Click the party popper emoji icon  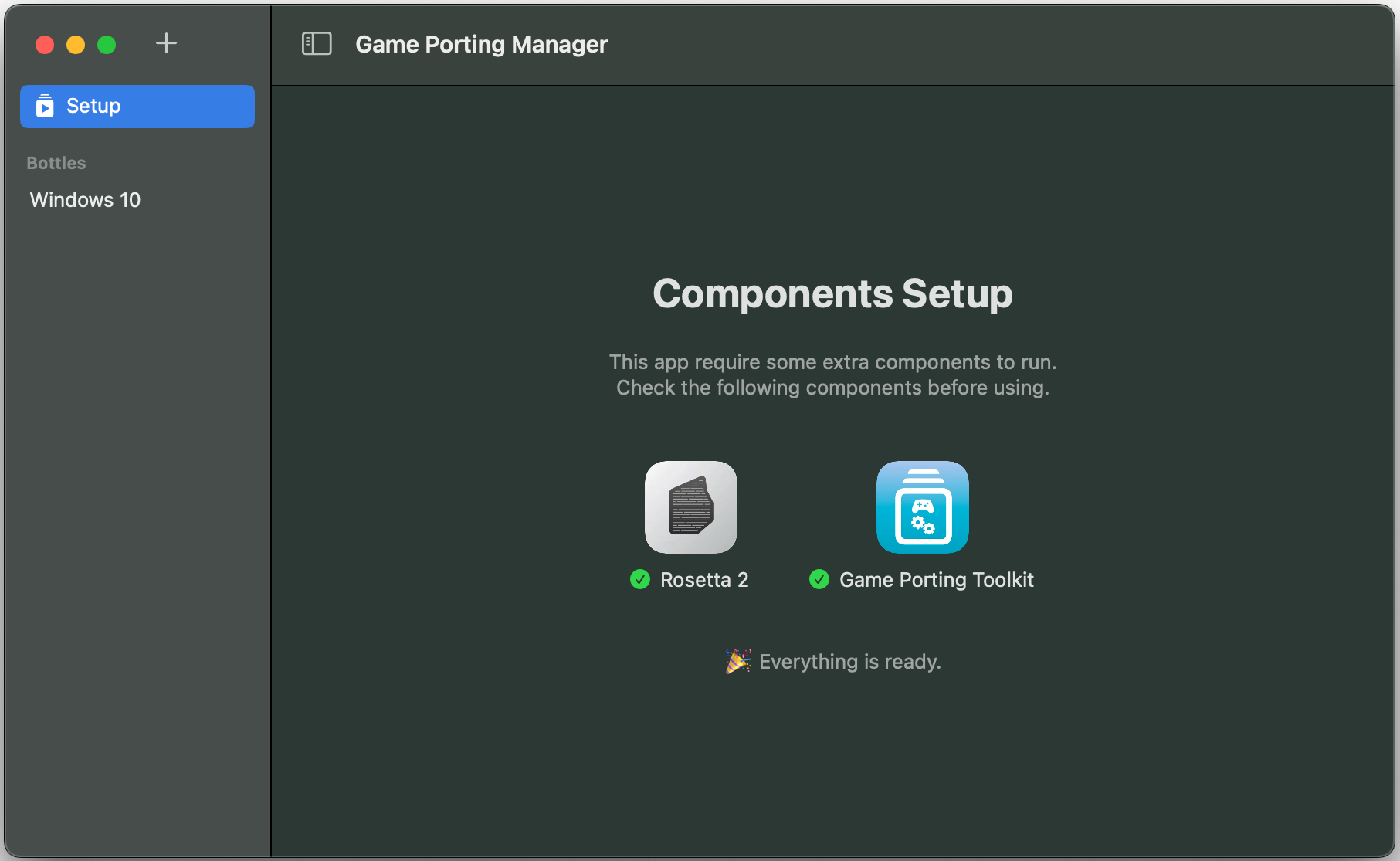pyautogui.click(x=738, y=661)
